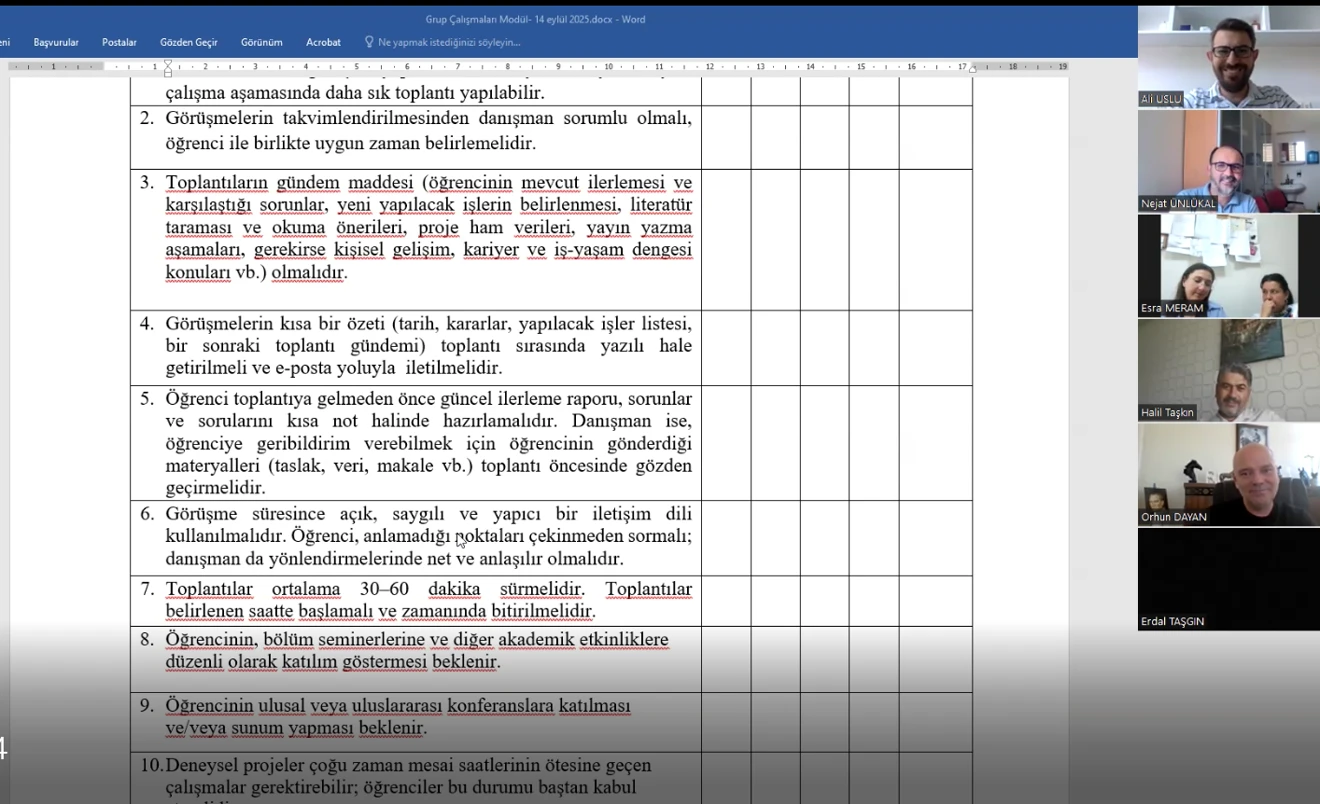Select Nejat ÜNLÜKAL's video tile
This screenshot has height=804, width=1320.
1228,160
